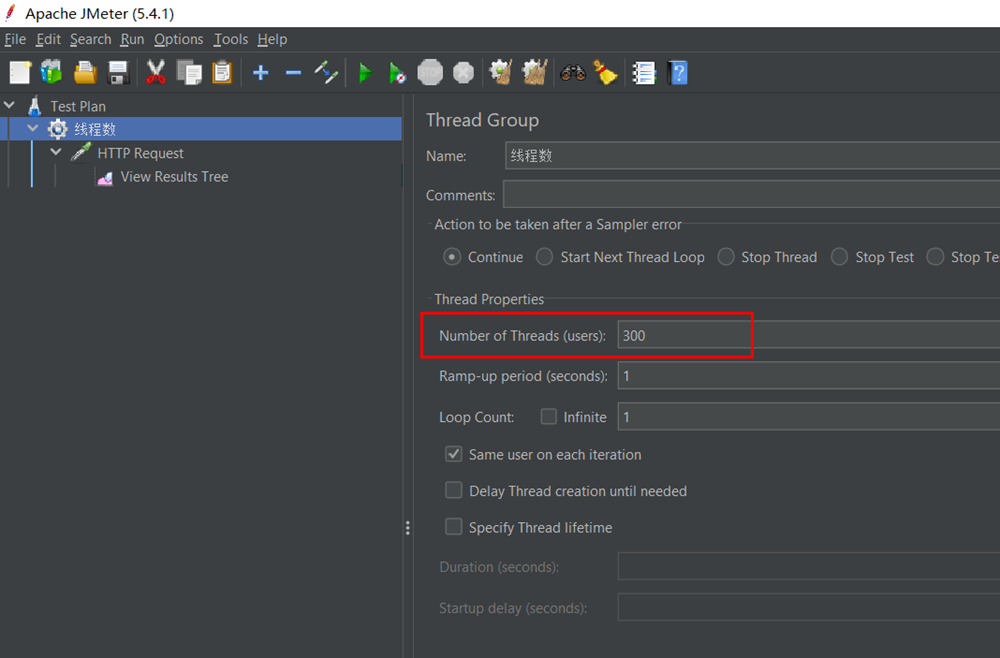Open the Help question mark icon

678,73
